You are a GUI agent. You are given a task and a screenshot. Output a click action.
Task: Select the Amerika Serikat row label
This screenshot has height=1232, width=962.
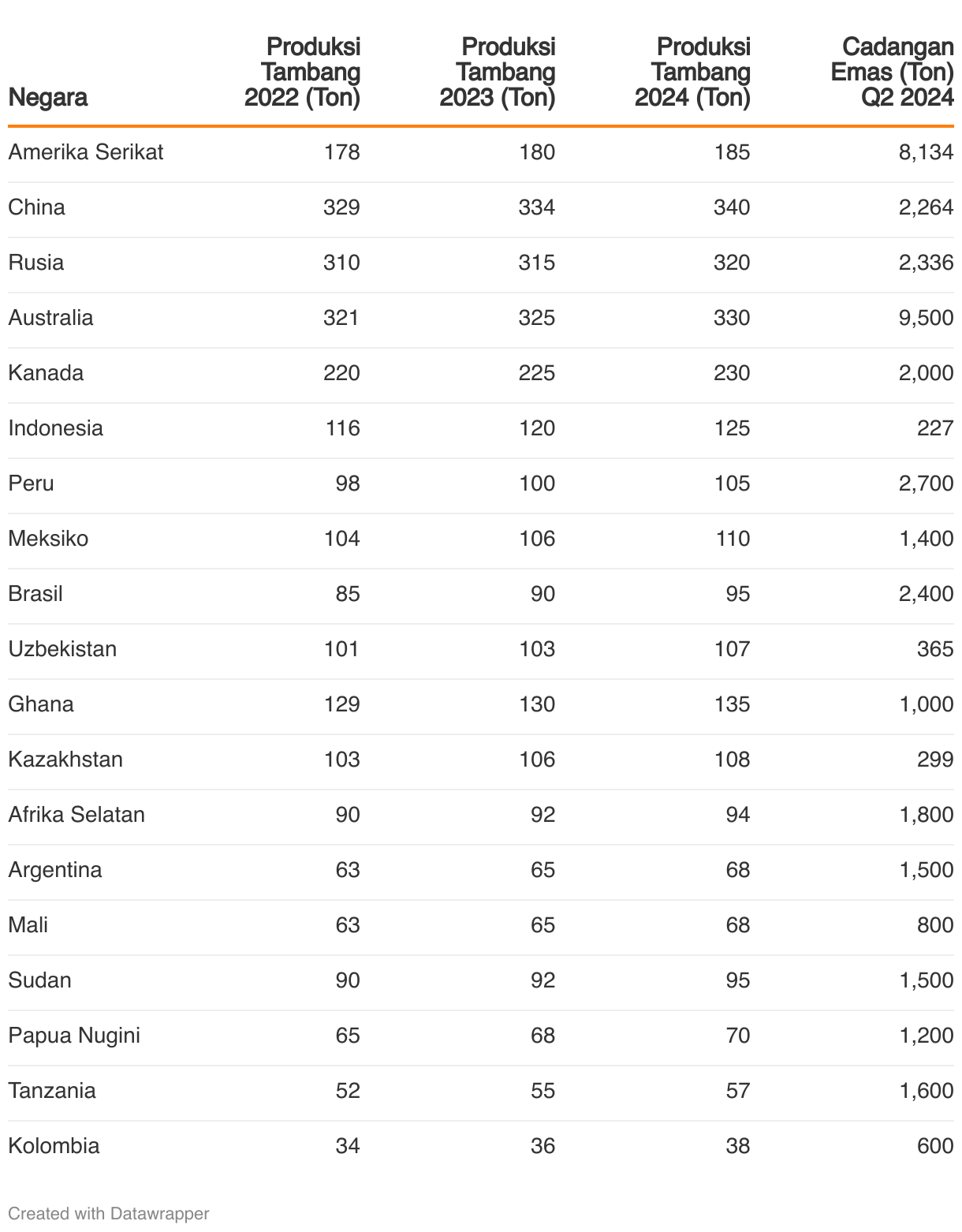coord(86,152)
